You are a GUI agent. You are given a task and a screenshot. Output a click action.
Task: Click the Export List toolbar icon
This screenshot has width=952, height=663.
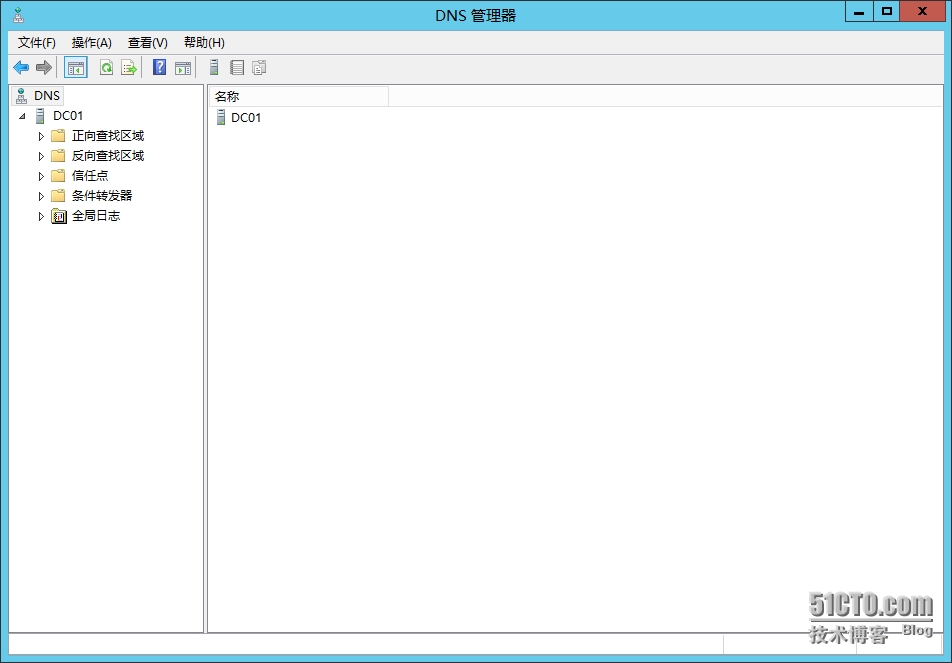129,68
